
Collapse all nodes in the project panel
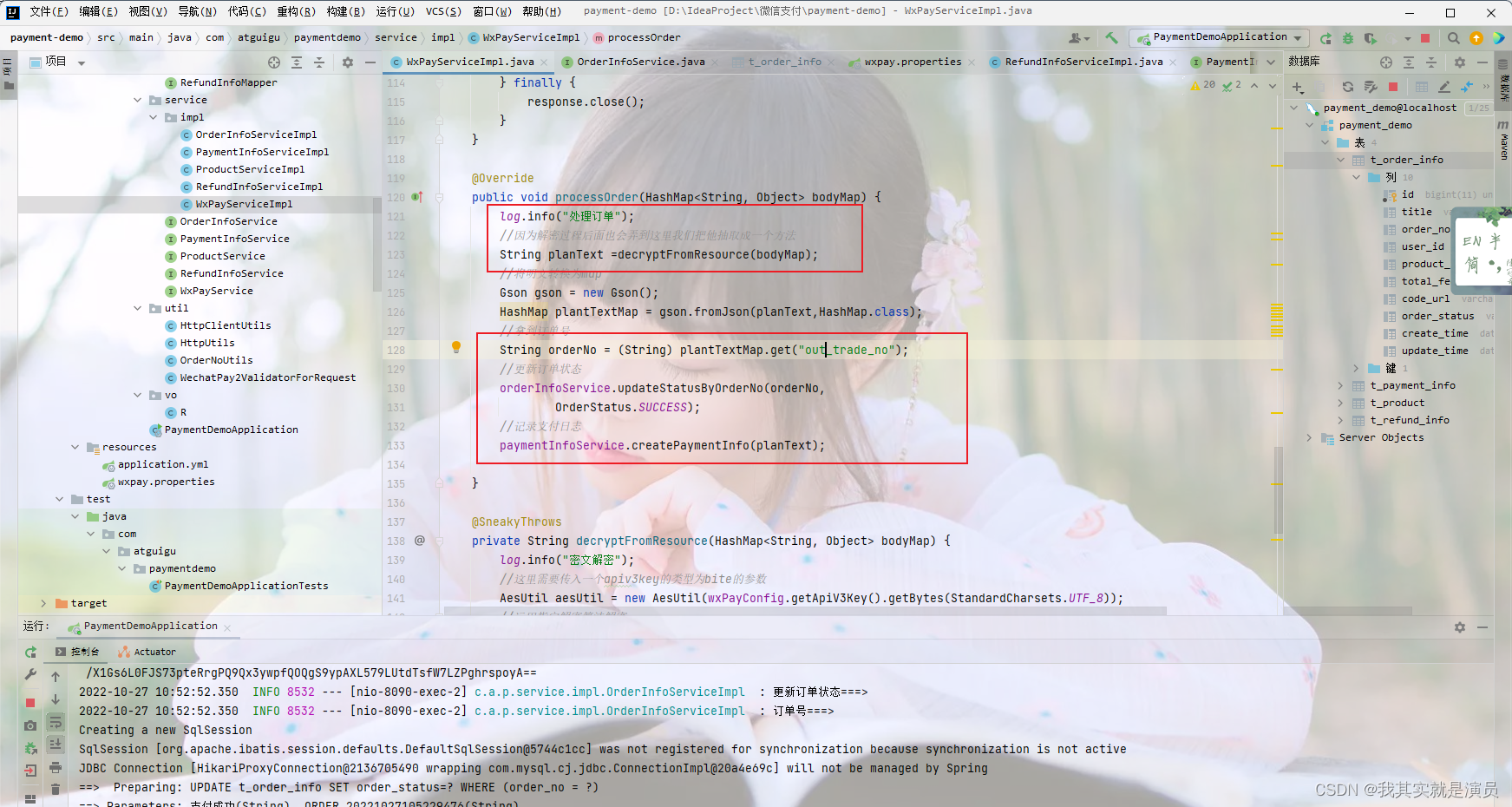click(x=319, y=62)
